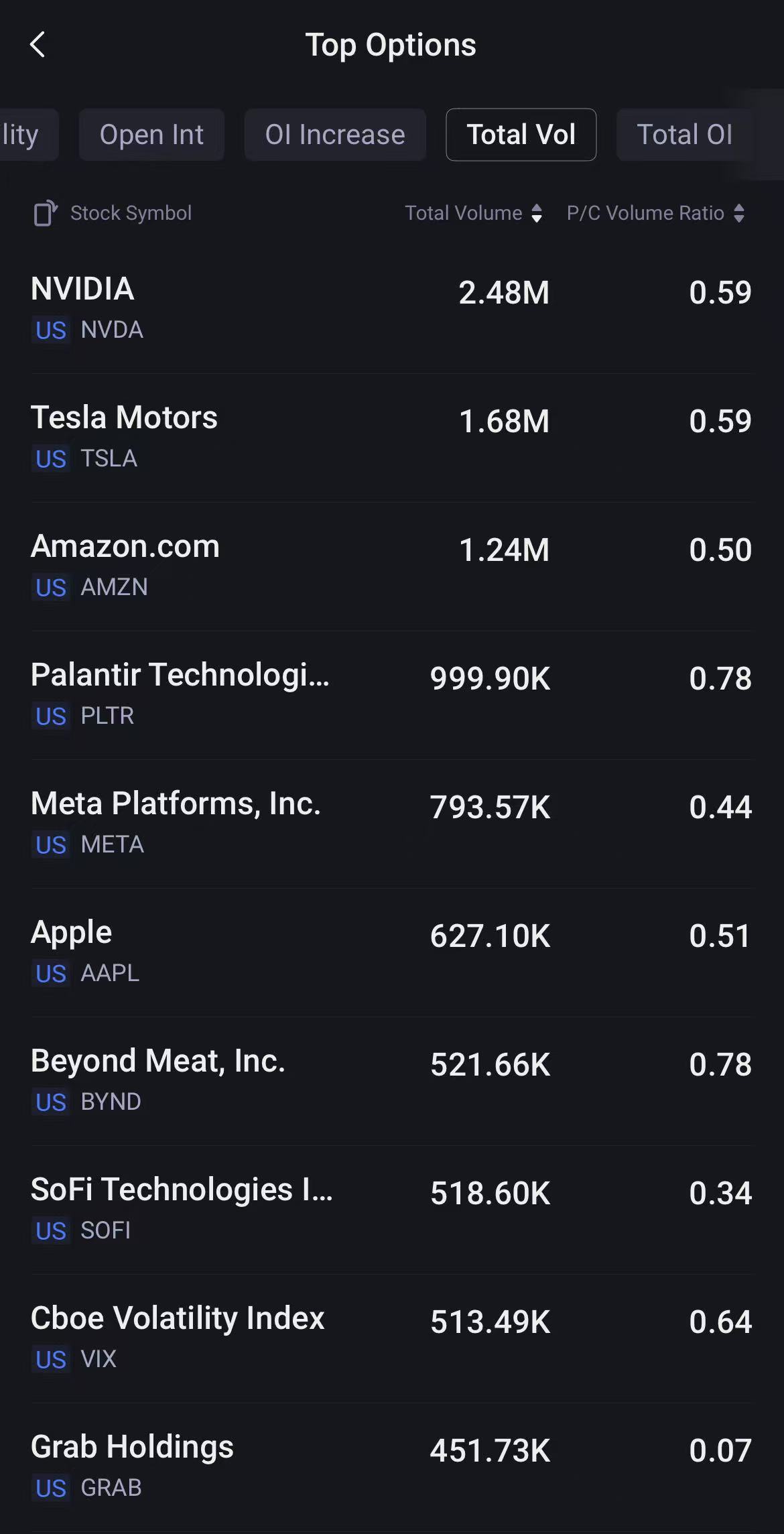
Task: Open Palantir Technologies PLTR row
Action: click(391, 694)
